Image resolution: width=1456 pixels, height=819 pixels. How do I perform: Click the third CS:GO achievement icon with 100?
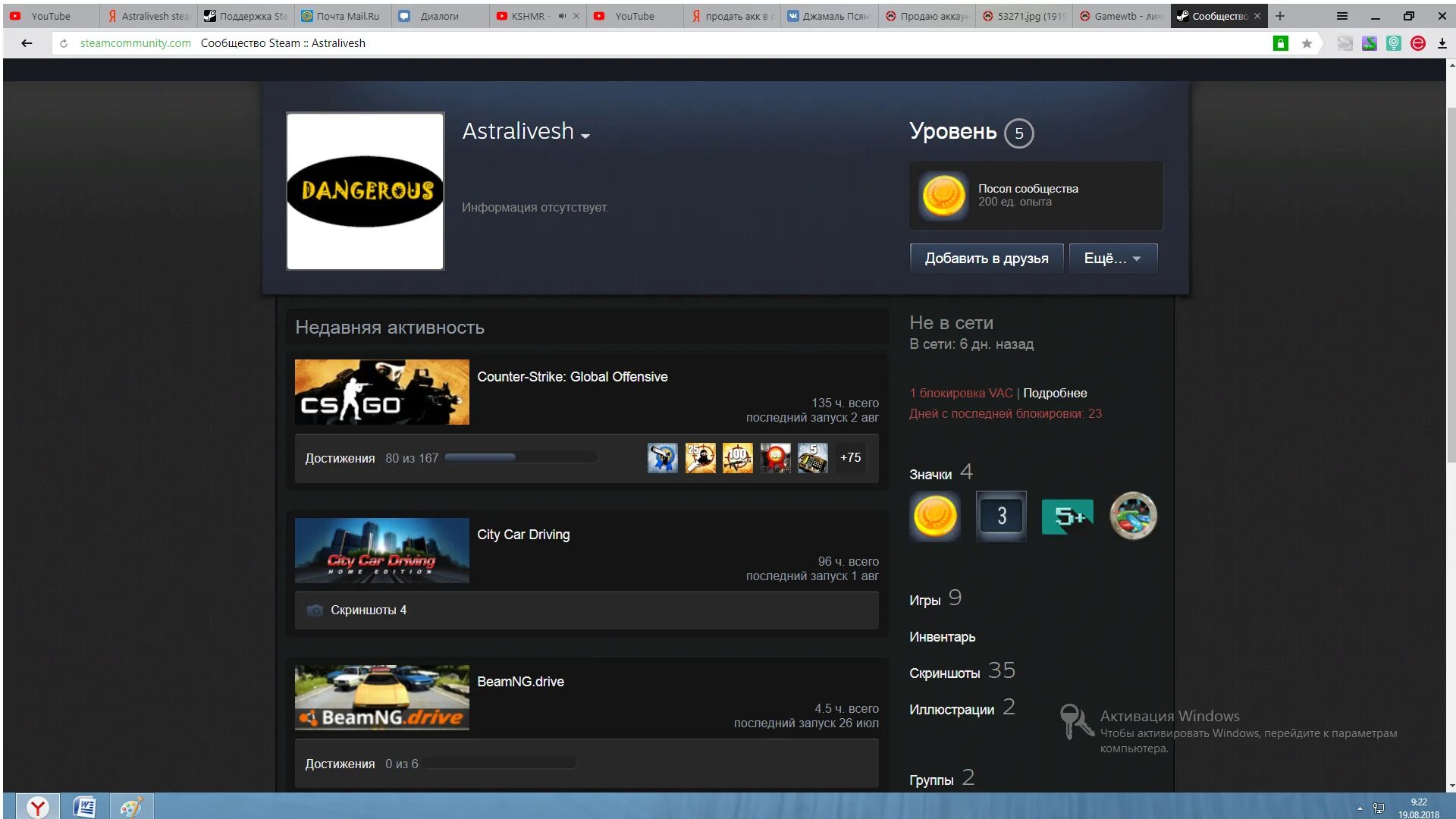737,458
